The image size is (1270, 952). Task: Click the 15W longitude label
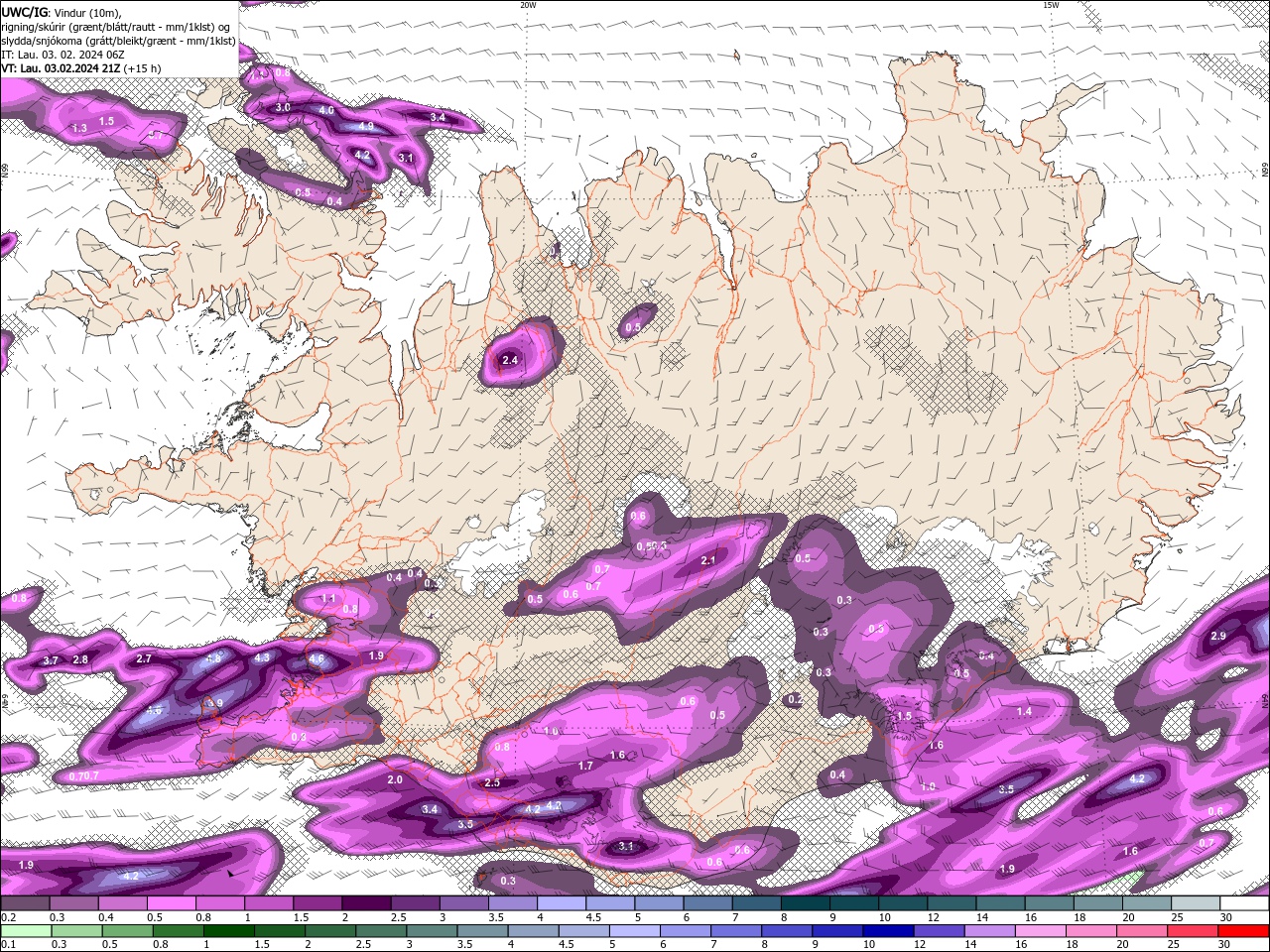pyautogui.click(x=1051, y=5)
